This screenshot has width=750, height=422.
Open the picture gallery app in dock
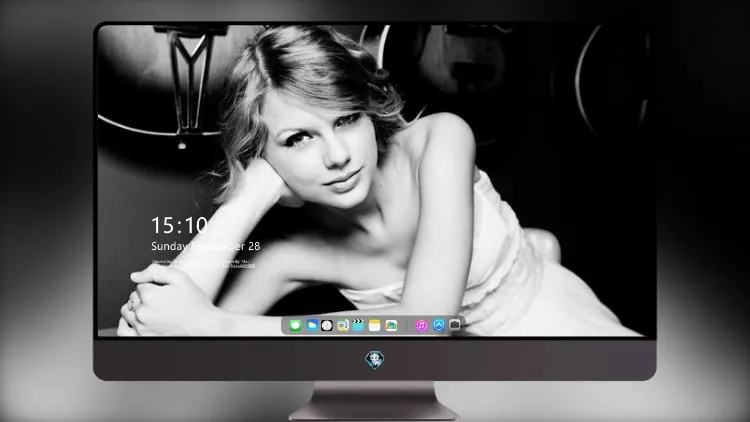(391, 325)
